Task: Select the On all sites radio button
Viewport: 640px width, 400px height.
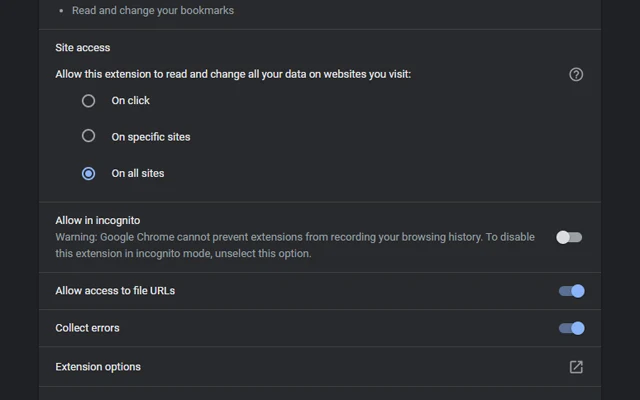Action: (x=88, y=173)
